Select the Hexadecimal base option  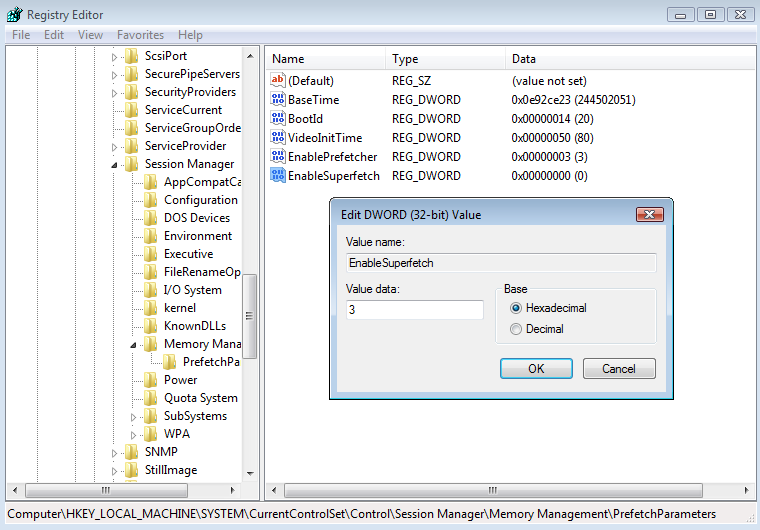pyautogui.click(x=516, y=308)
